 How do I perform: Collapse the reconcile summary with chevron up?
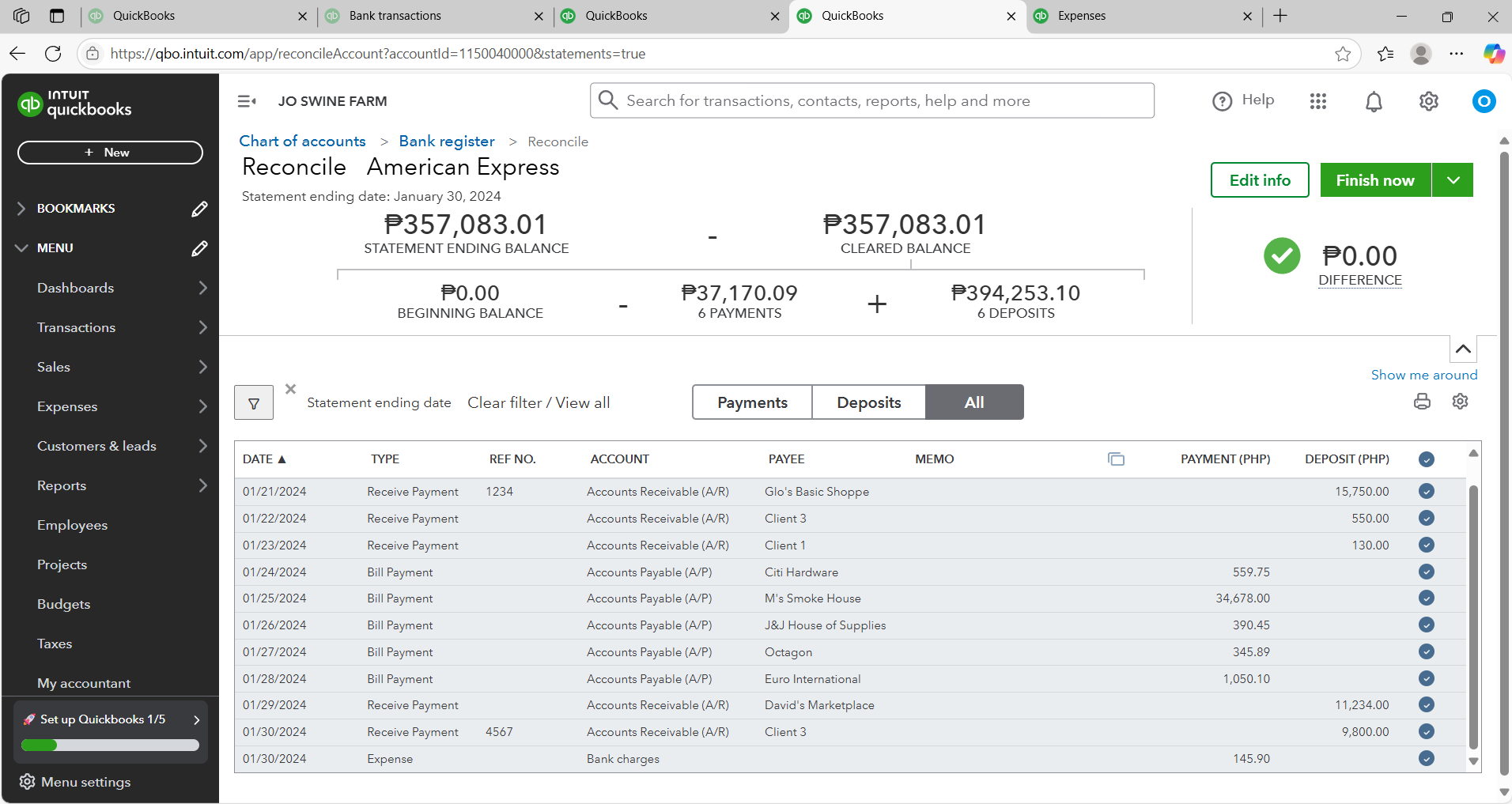(x=1463, y=349)
